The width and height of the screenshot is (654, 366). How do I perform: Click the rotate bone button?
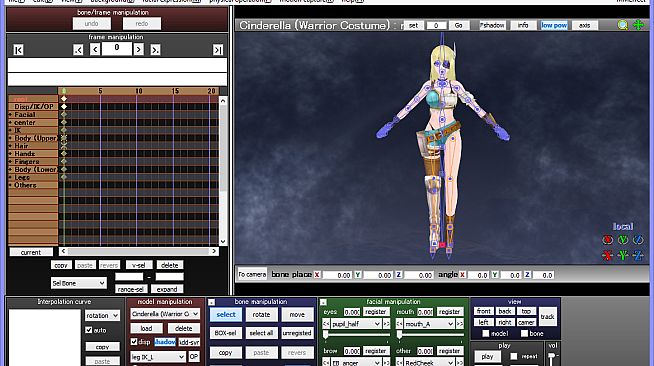click(x=262, y=314)
